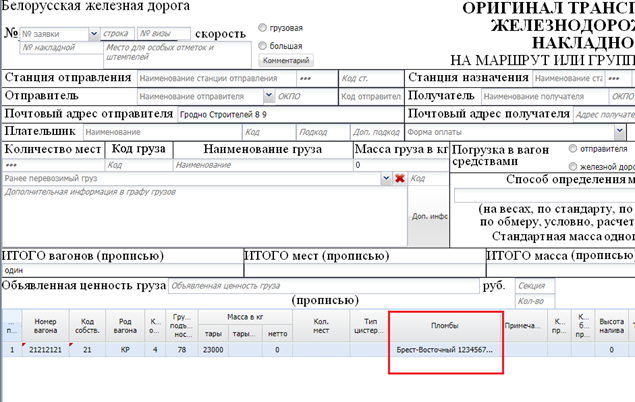Screen dimensions: 635x402
Task: Click the 'Род вагона' column header
Action: 125,326
